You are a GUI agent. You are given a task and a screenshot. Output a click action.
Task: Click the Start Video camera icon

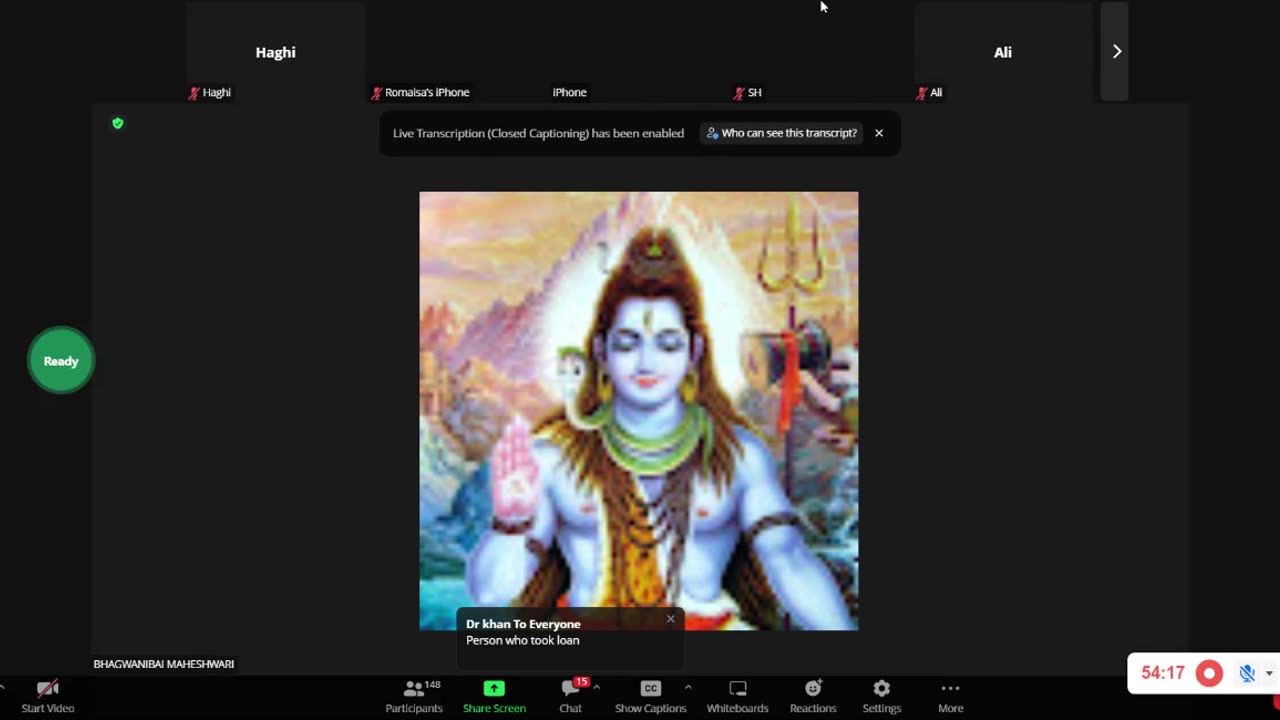pos(47,689)
